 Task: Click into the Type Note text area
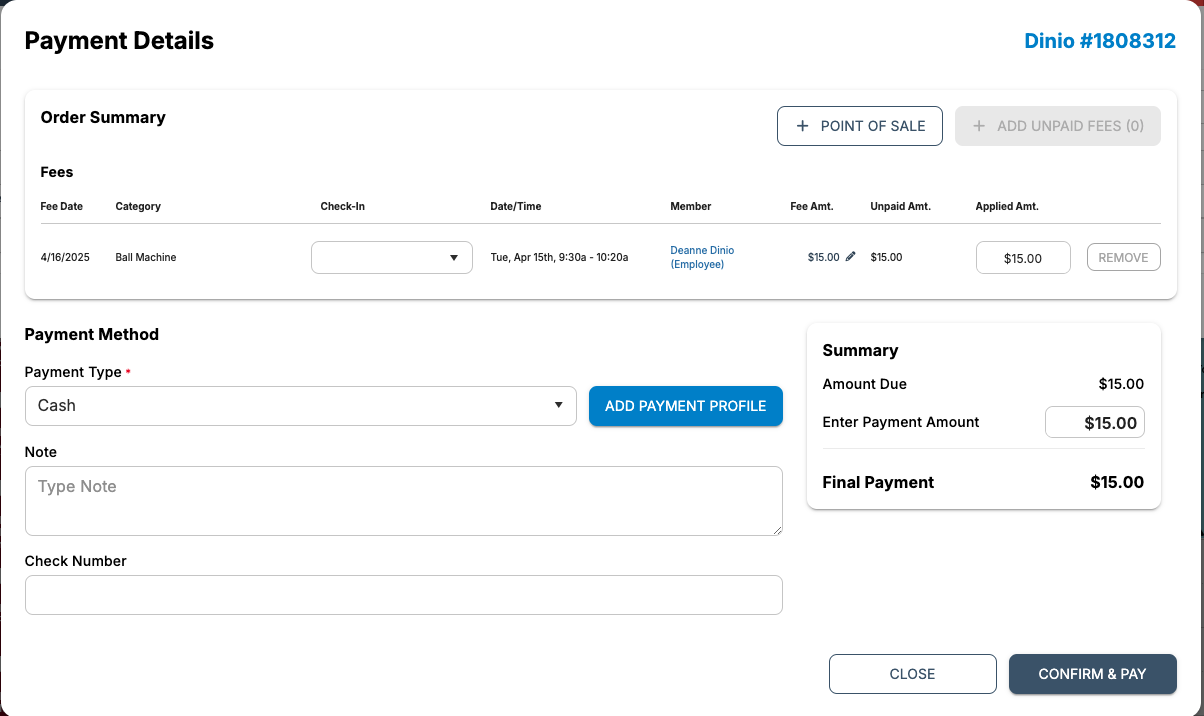[x=403, y=500]
